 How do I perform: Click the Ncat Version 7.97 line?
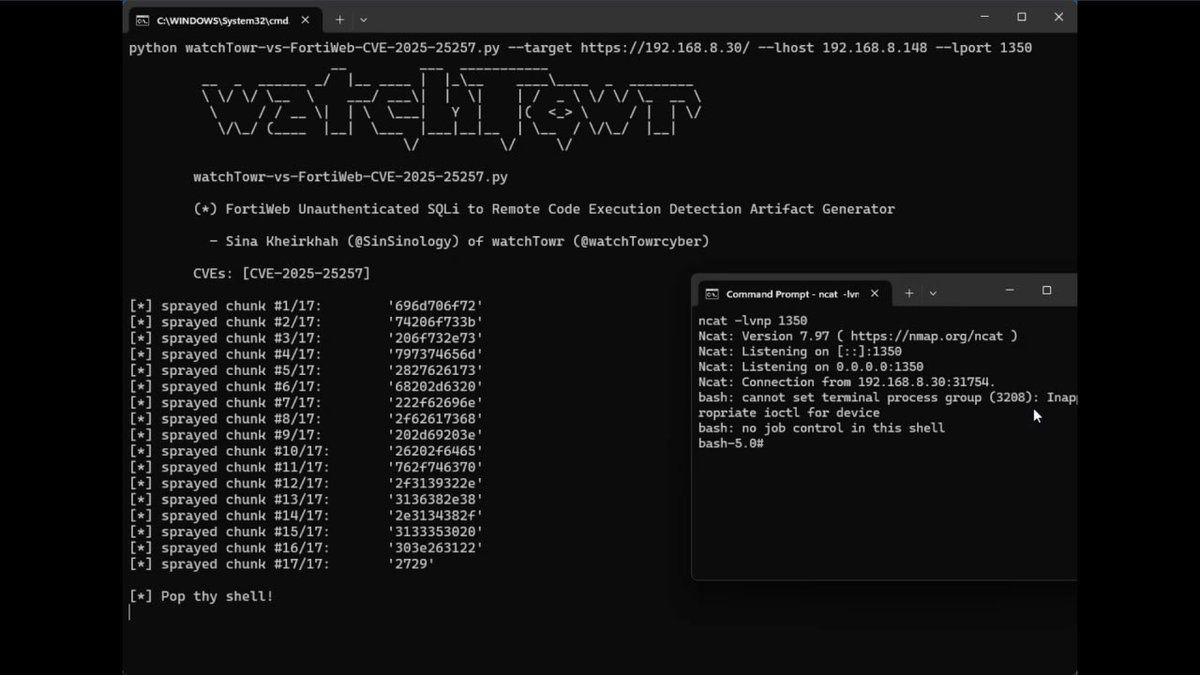click(858, 336)
